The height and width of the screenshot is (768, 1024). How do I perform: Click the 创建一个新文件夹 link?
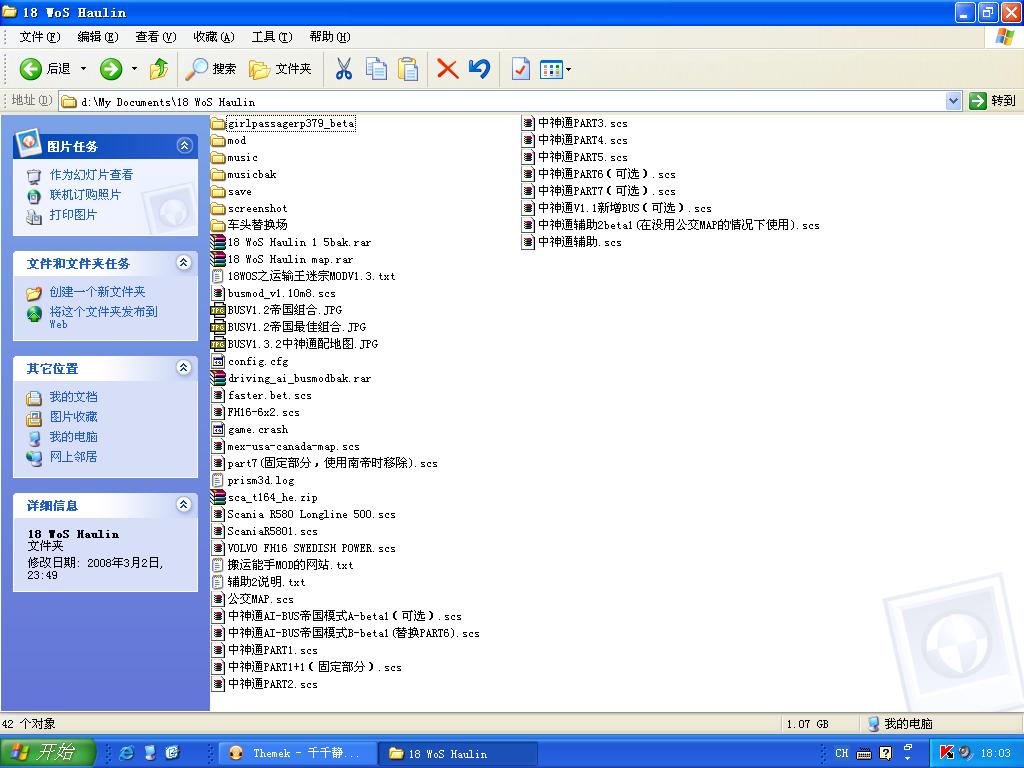97,292
